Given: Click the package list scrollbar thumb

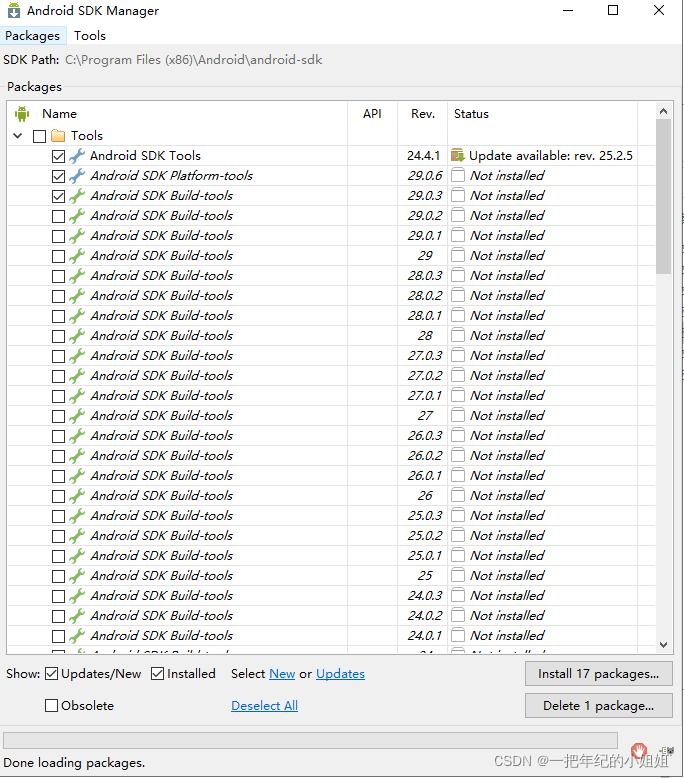Looking at the screenshot, I should point(663,196).
